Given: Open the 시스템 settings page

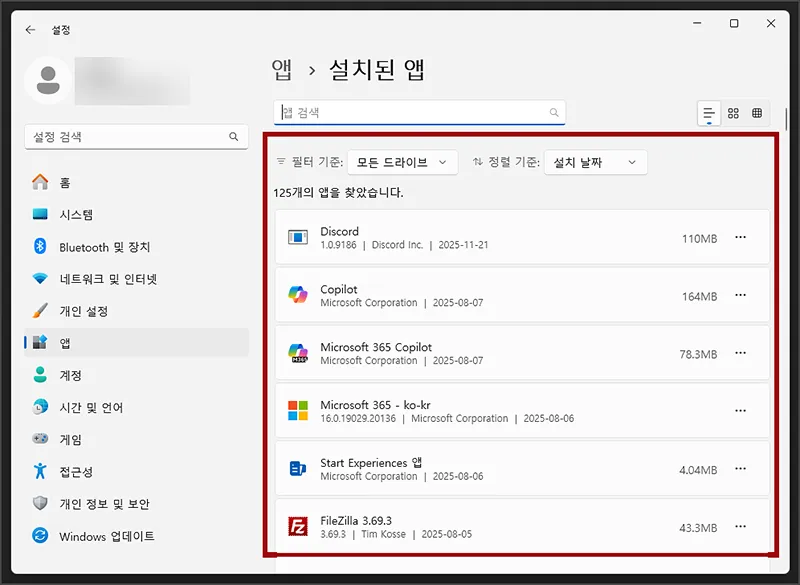Looking at the screenshot, I should 136,214.
